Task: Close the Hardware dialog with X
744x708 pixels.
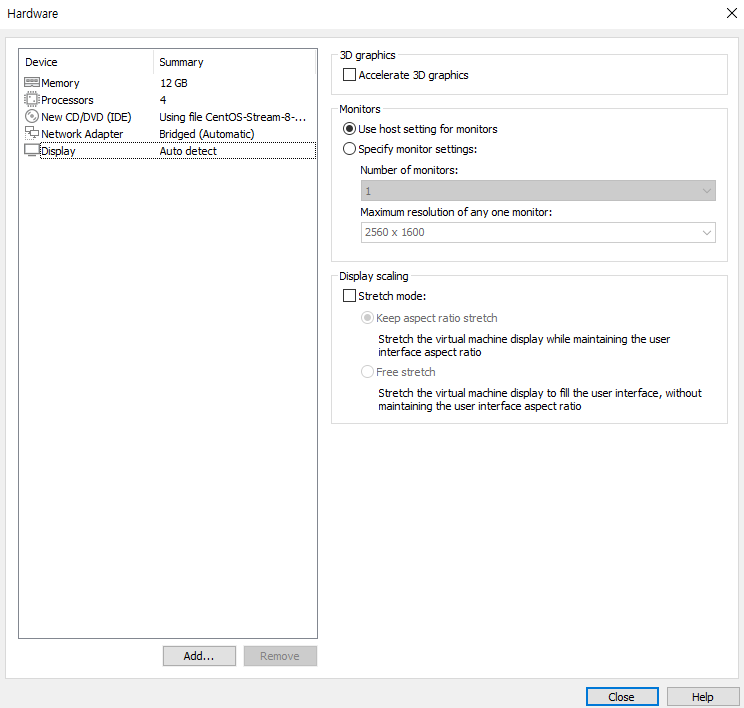Action: (x=732, y=13)
